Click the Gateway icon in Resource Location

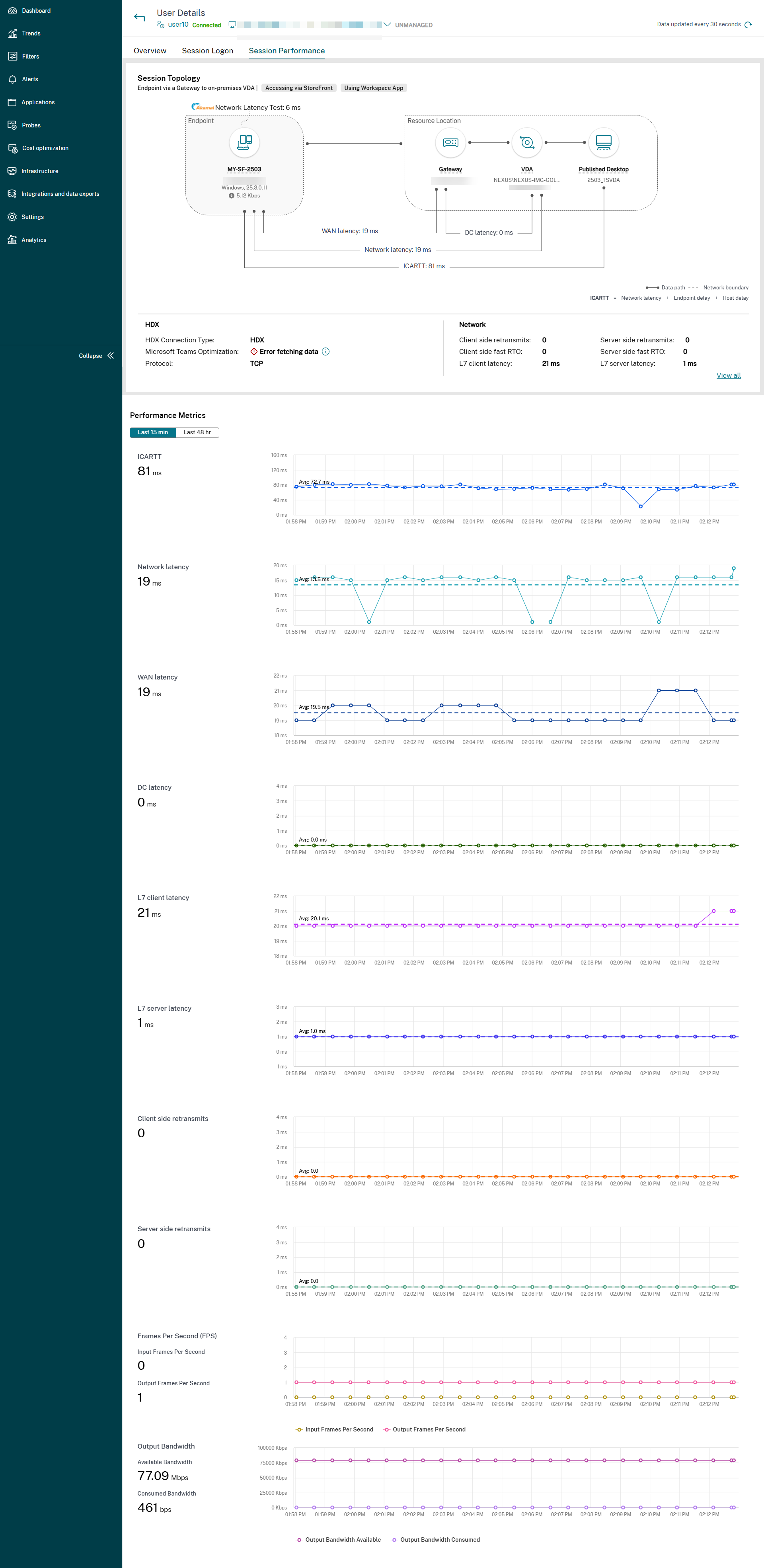pos(450,143)
